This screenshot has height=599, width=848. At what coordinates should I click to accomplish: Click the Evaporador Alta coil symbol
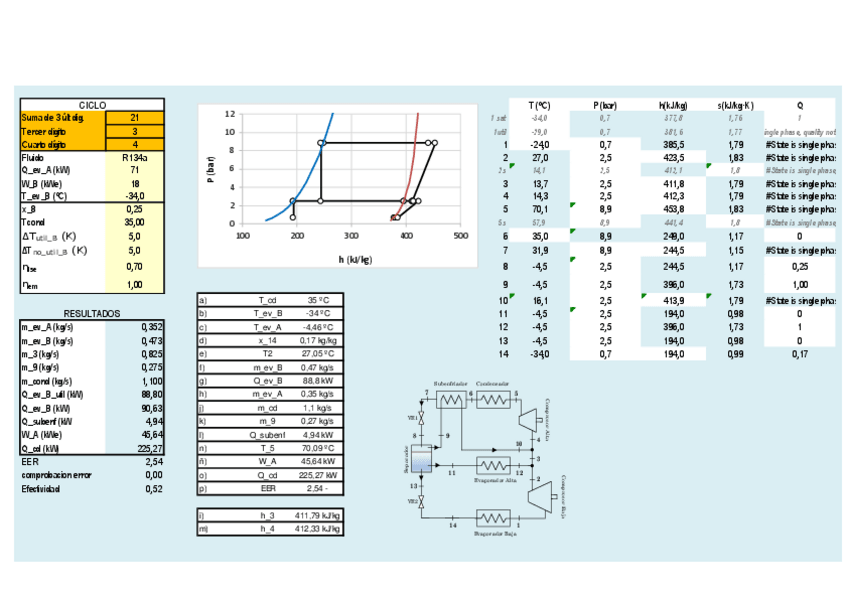(491, 465)
